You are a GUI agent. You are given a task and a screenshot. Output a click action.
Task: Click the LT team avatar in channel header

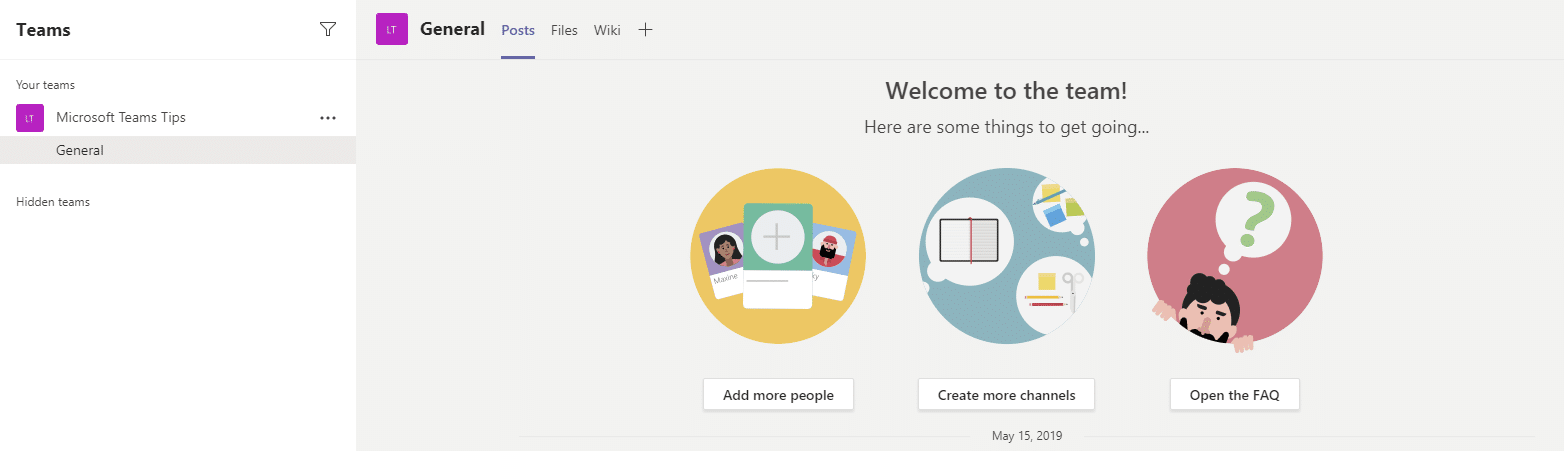pyautogui.click(x=391, y=30)
